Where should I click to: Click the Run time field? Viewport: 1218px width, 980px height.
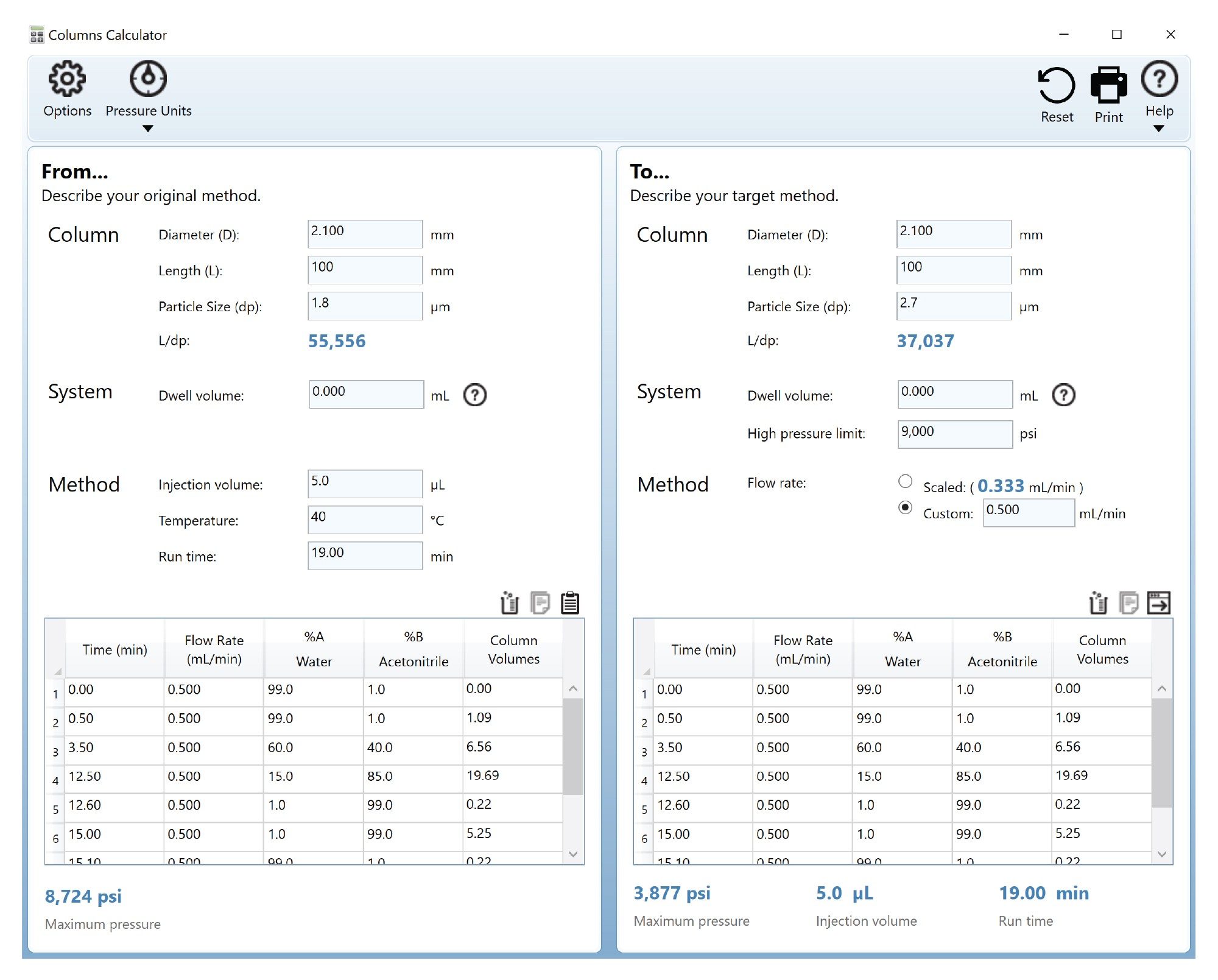[x=365, y=556]
